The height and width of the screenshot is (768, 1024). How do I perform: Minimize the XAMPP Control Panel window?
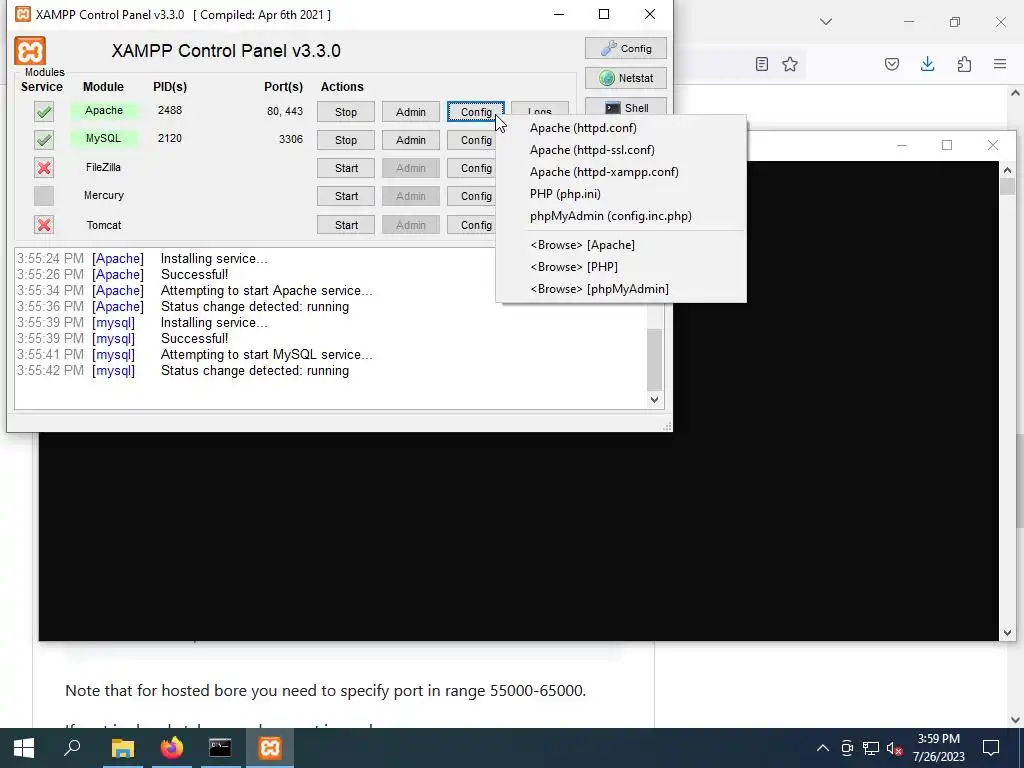point(559,14)
